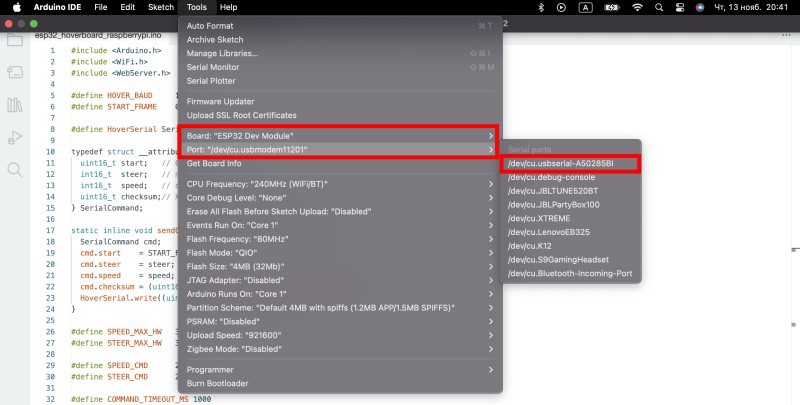The image size is (800, 405).
Task: Open the Help menu
Action: 228,7
